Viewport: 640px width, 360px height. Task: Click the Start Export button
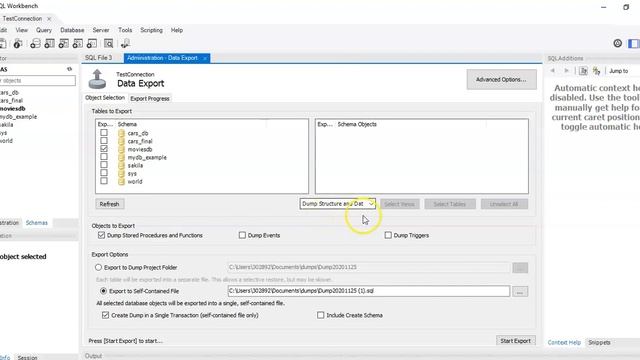coord(516,341)
